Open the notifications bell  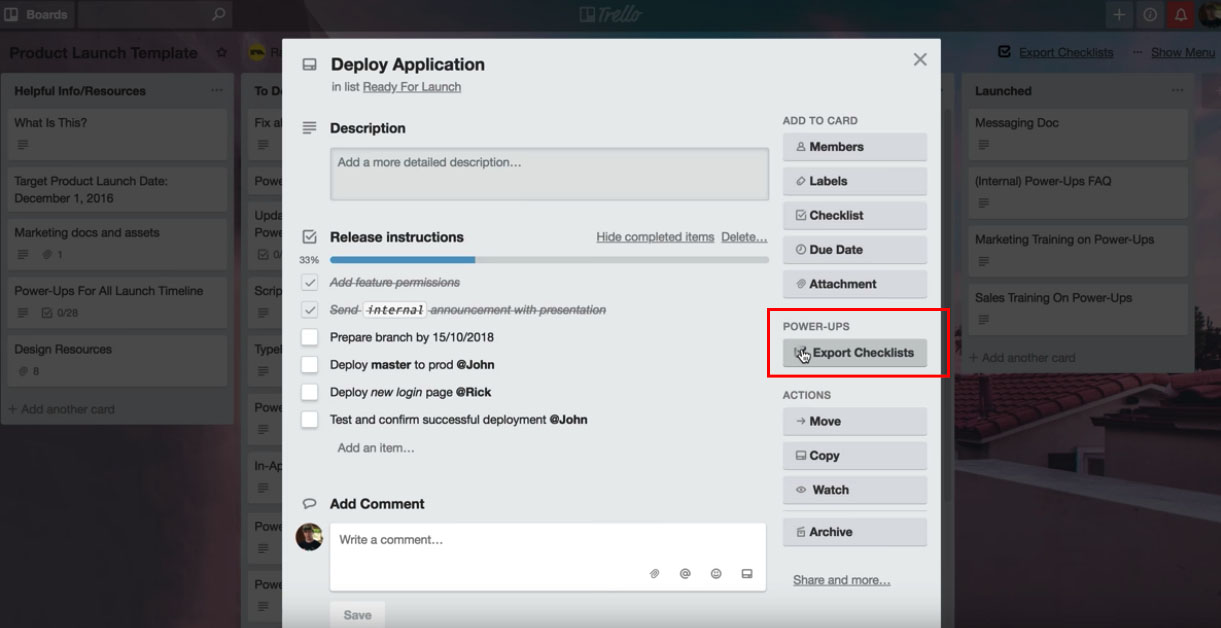click(x=1181, y=15)
